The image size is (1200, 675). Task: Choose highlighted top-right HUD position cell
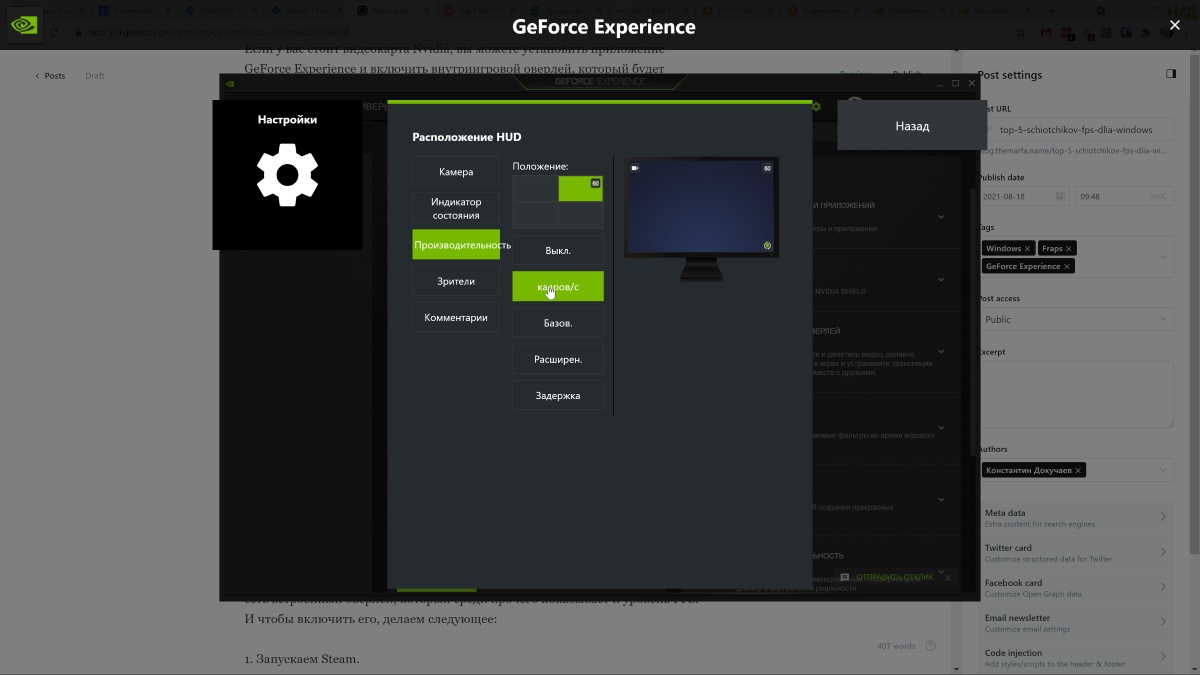tap(580, 189)
